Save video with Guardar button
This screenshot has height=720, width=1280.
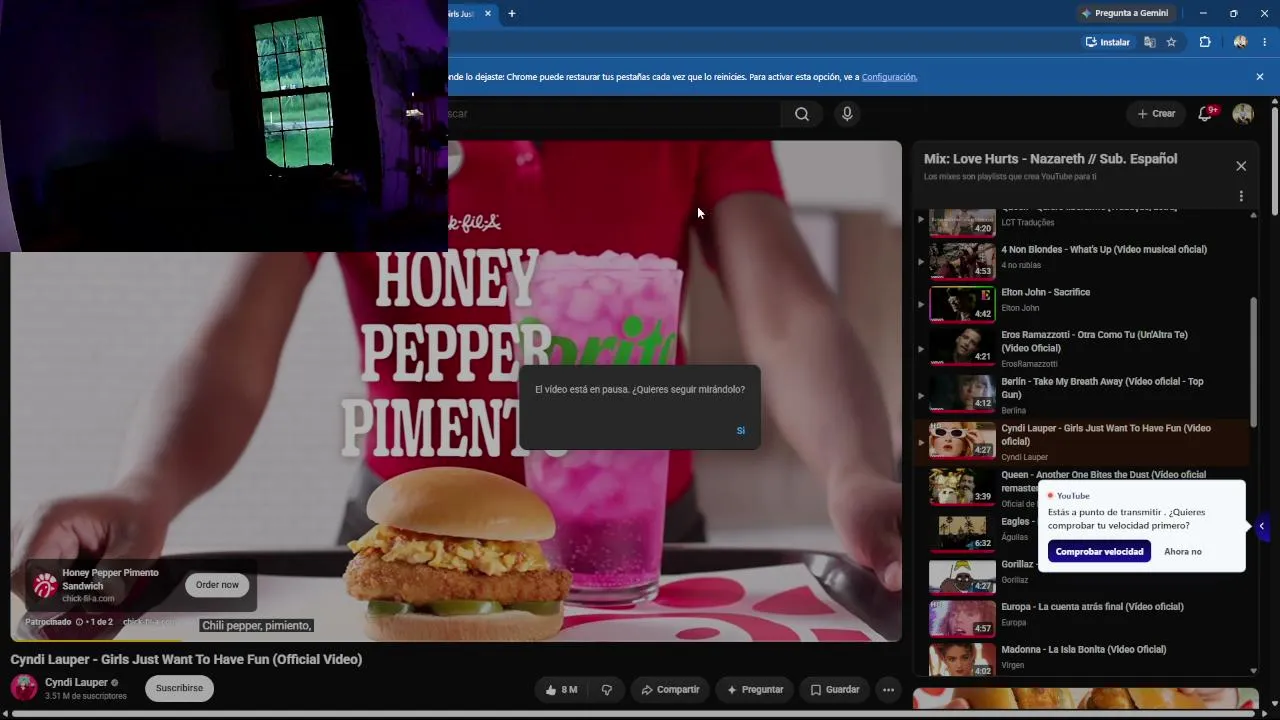pos(834,689)
